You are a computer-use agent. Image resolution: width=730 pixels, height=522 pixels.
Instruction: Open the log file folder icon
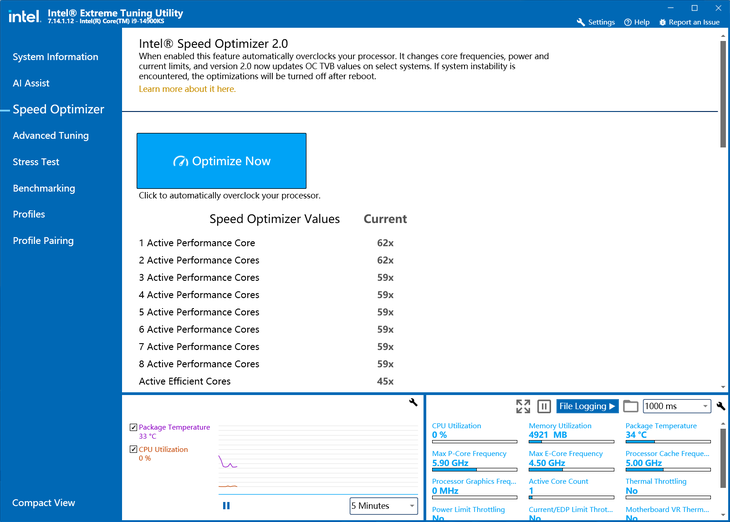[630, 406]
